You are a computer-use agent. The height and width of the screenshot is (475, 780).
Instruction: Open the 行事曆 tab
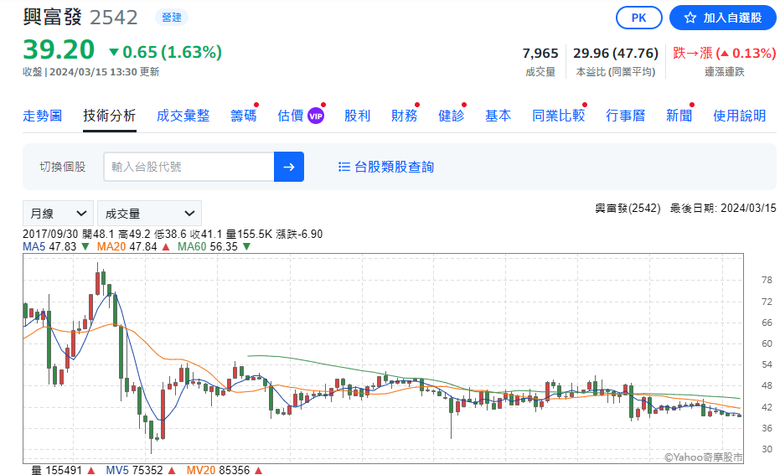[625, 116]
